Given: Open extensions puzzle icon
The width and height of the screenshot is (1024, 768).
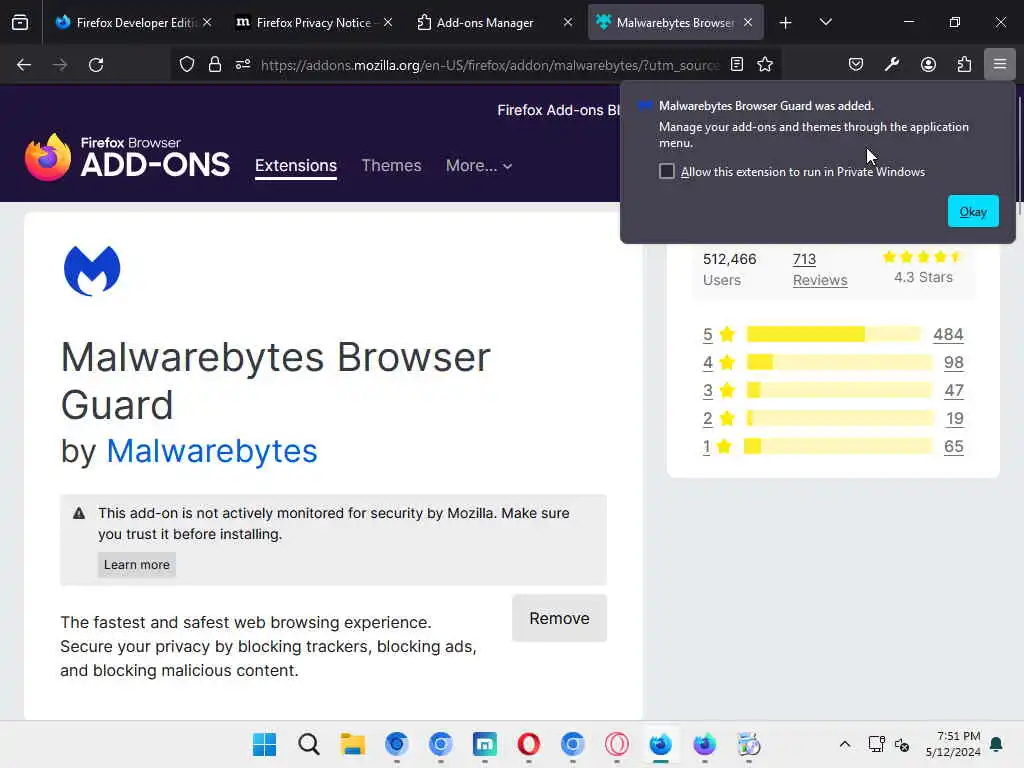Looking at the screenshot, I should pyautogui.click(x=964, y=64).
